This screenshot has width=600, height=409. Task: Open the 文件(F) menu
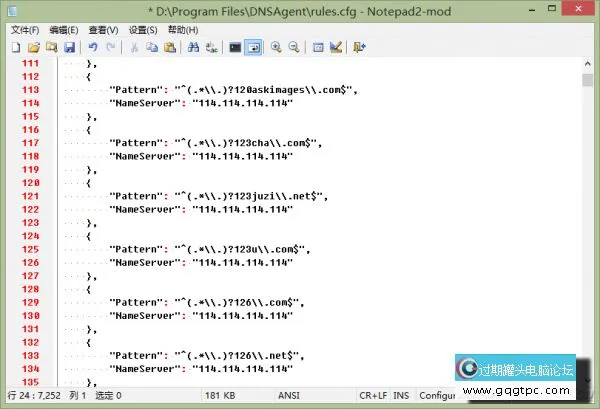25,30
